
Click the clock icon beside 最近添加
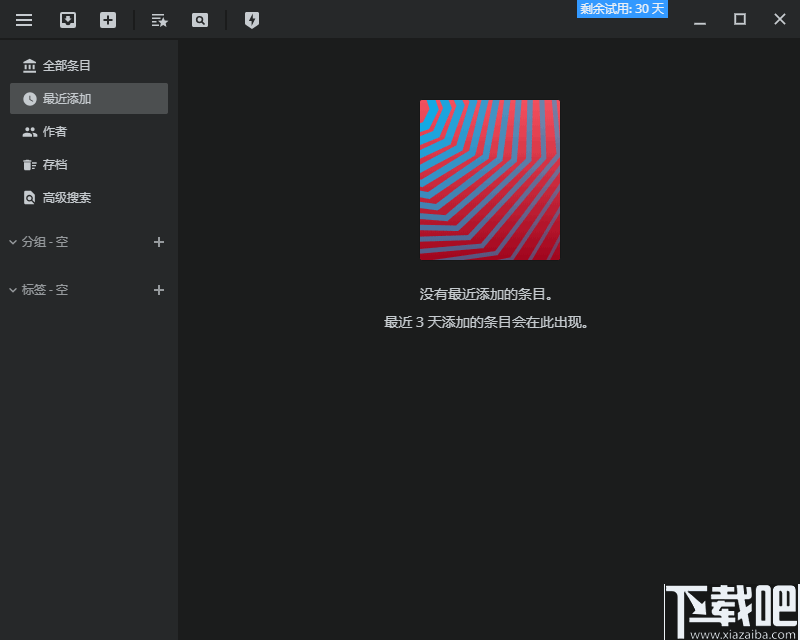[30, 99]
